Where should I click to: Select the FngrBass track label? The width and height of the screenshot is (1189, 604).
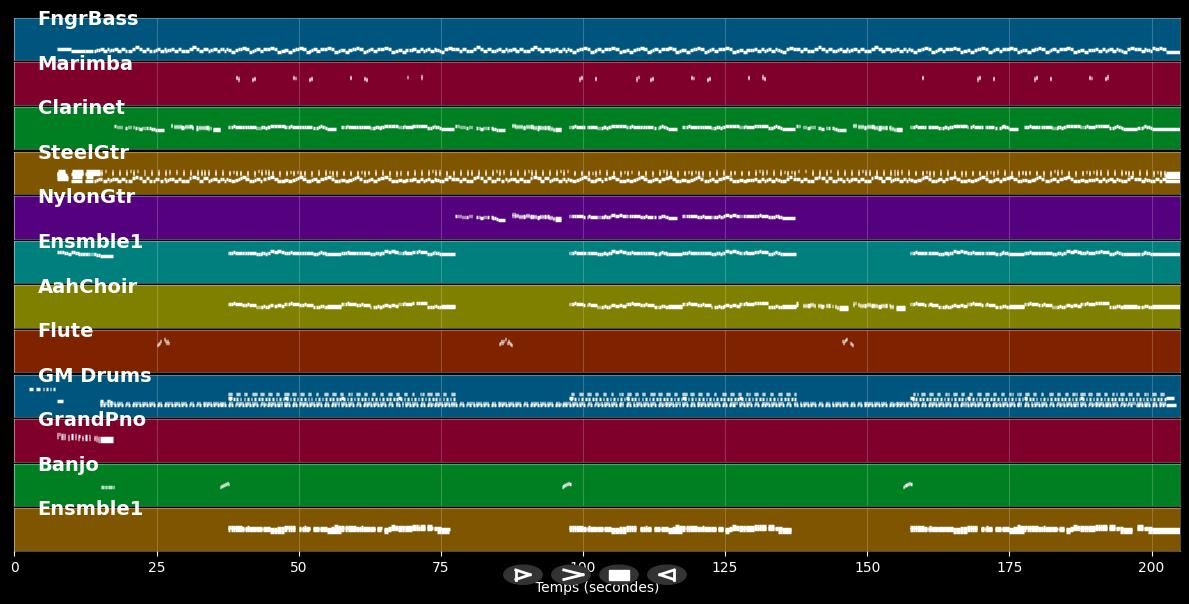point(87,18)
